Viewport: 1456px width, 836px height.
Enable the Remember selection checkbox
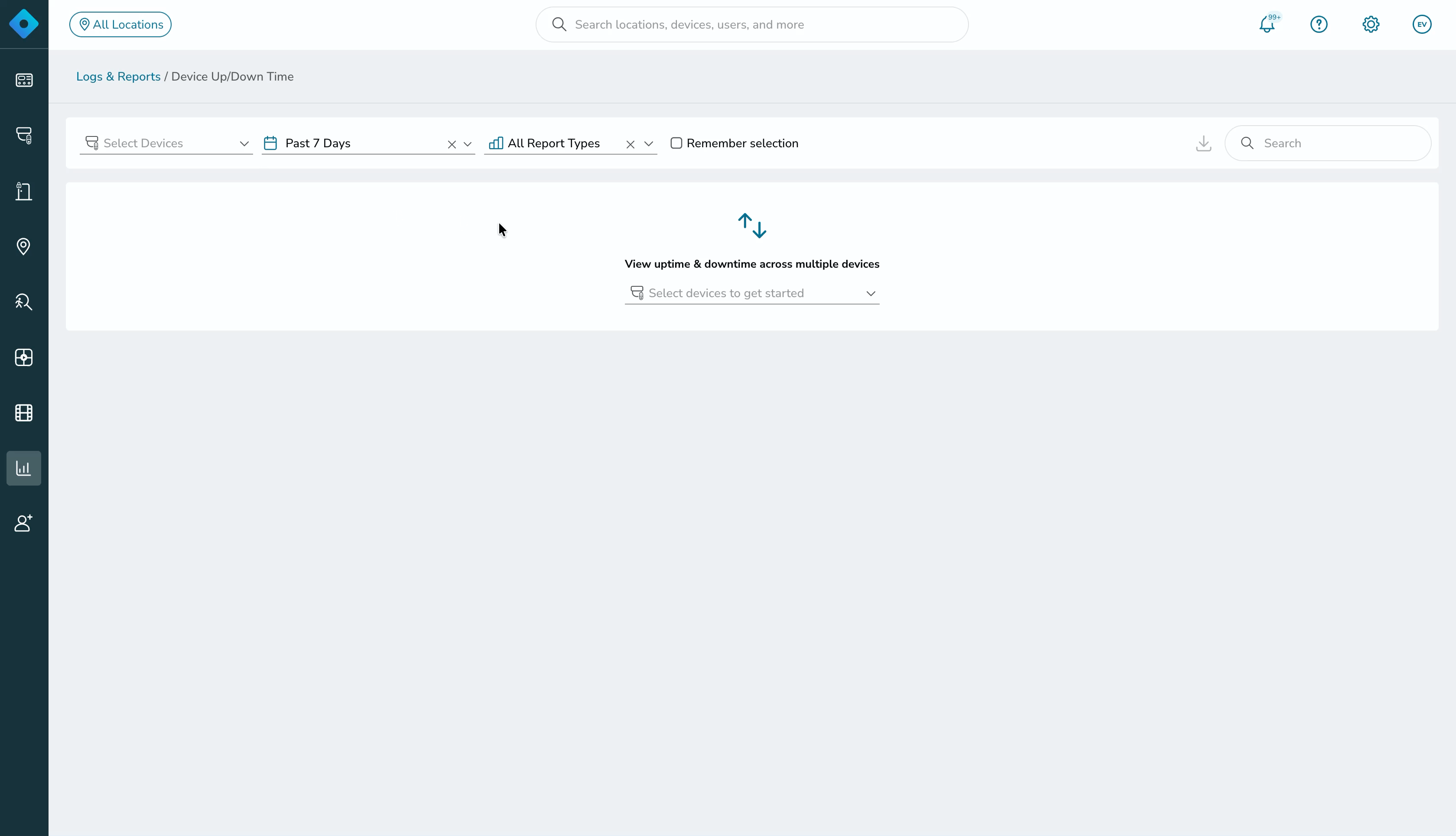tap(676, 143)
